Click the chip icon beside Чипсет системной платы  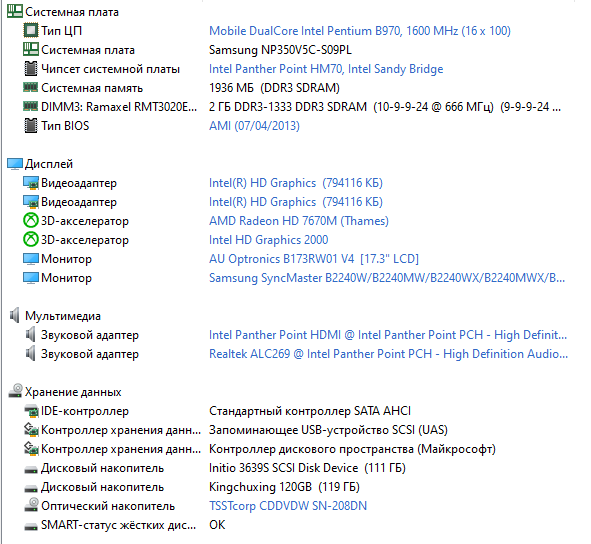pyautogui.click(x=31, y=69)
